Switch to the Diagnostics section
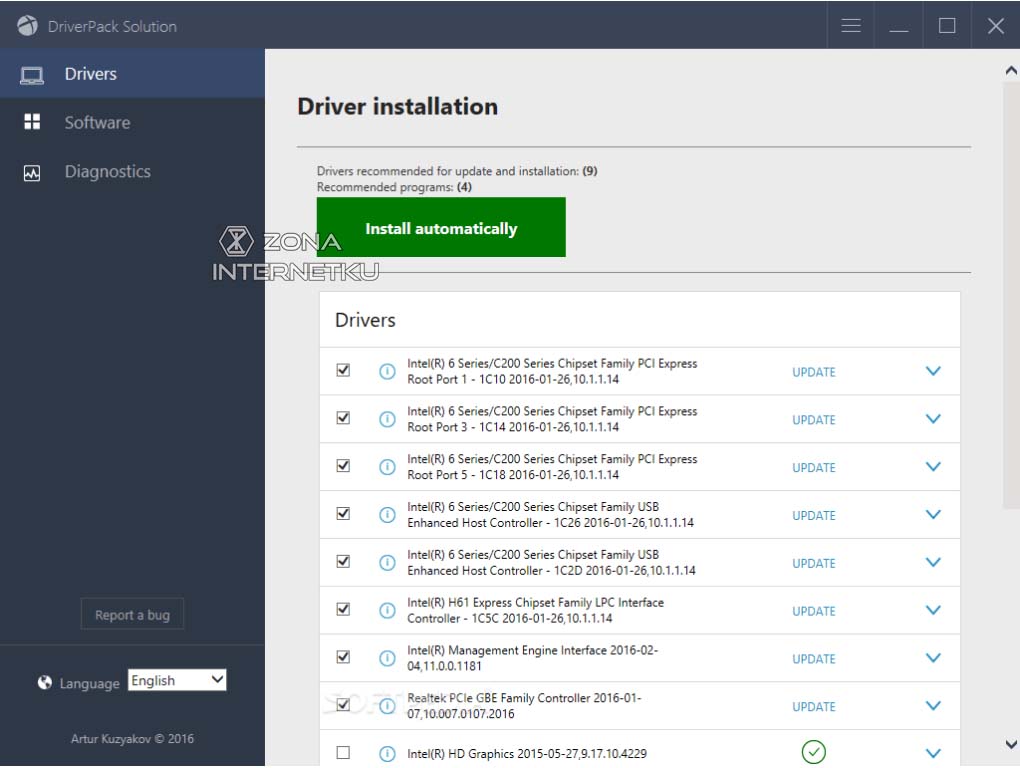 107,171
